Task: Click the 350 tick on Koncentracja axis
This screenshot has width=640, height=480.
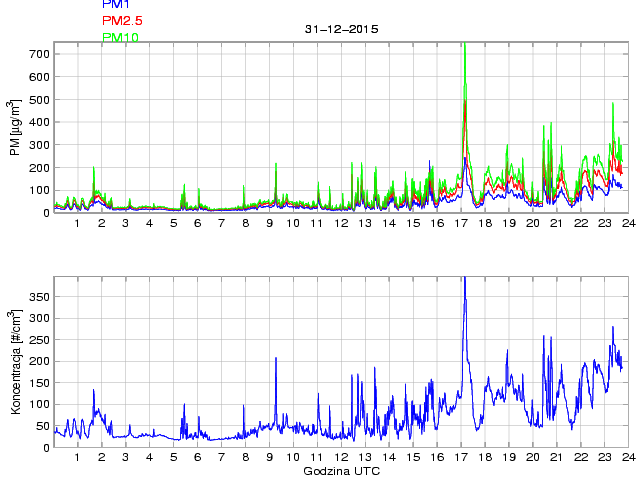Action: coord(39,297)
